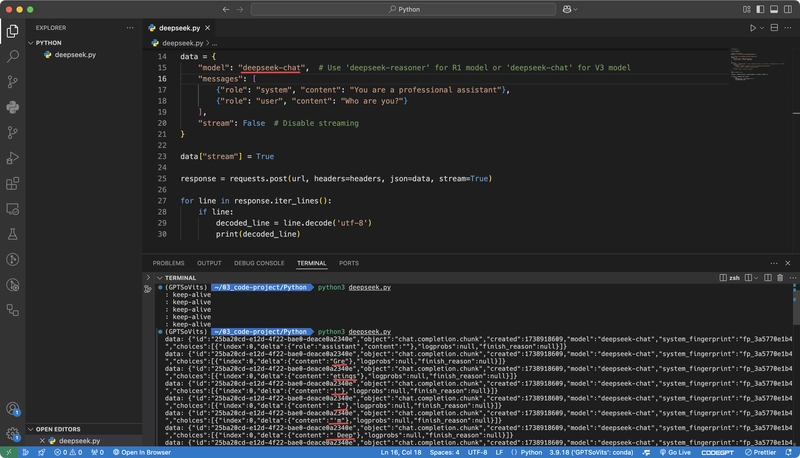Collapse the TERMINAL section chevron
The image size is (800, 458).
pos(160,278)
